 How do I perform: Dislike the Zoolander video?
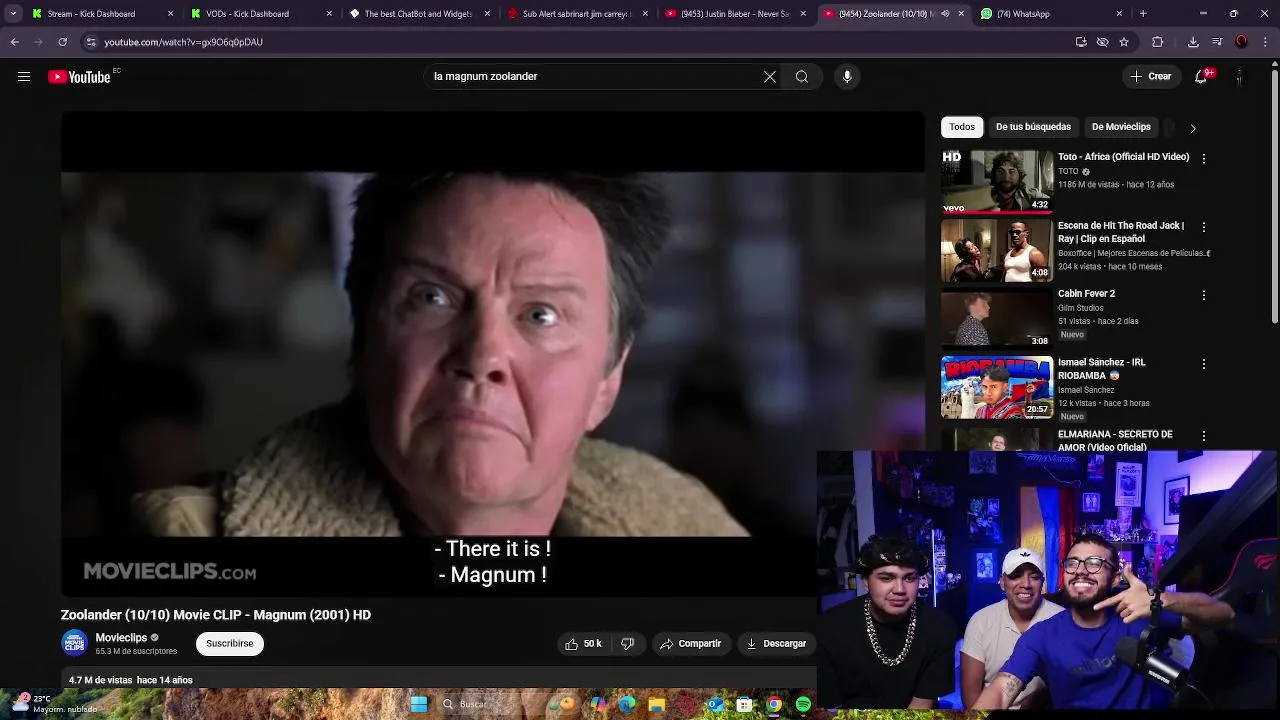[628, 644]
